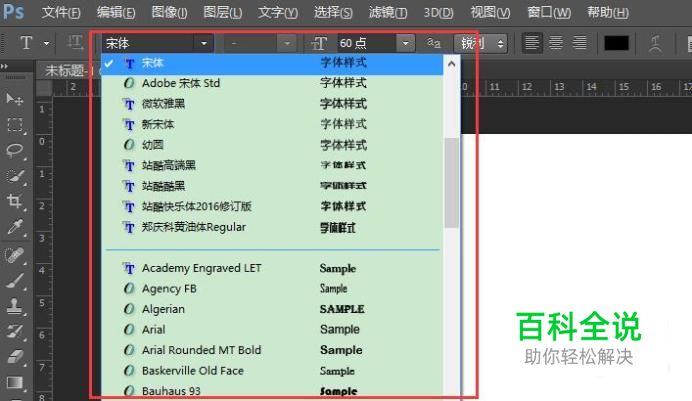Open the 窗口 menu

coord(549,12)
